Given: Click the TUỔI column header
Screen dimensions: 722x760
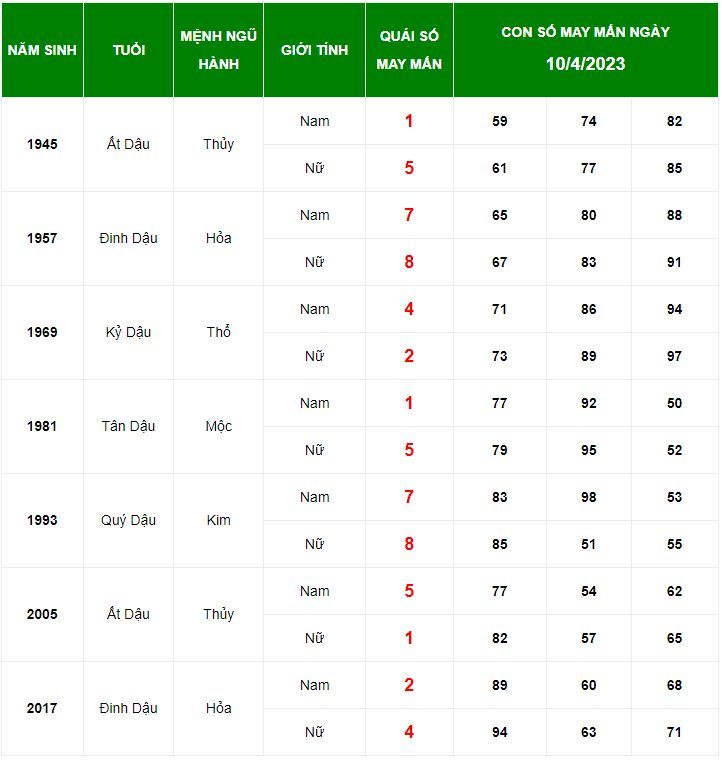Looking at the screenshot, I should tap(128, 50).
